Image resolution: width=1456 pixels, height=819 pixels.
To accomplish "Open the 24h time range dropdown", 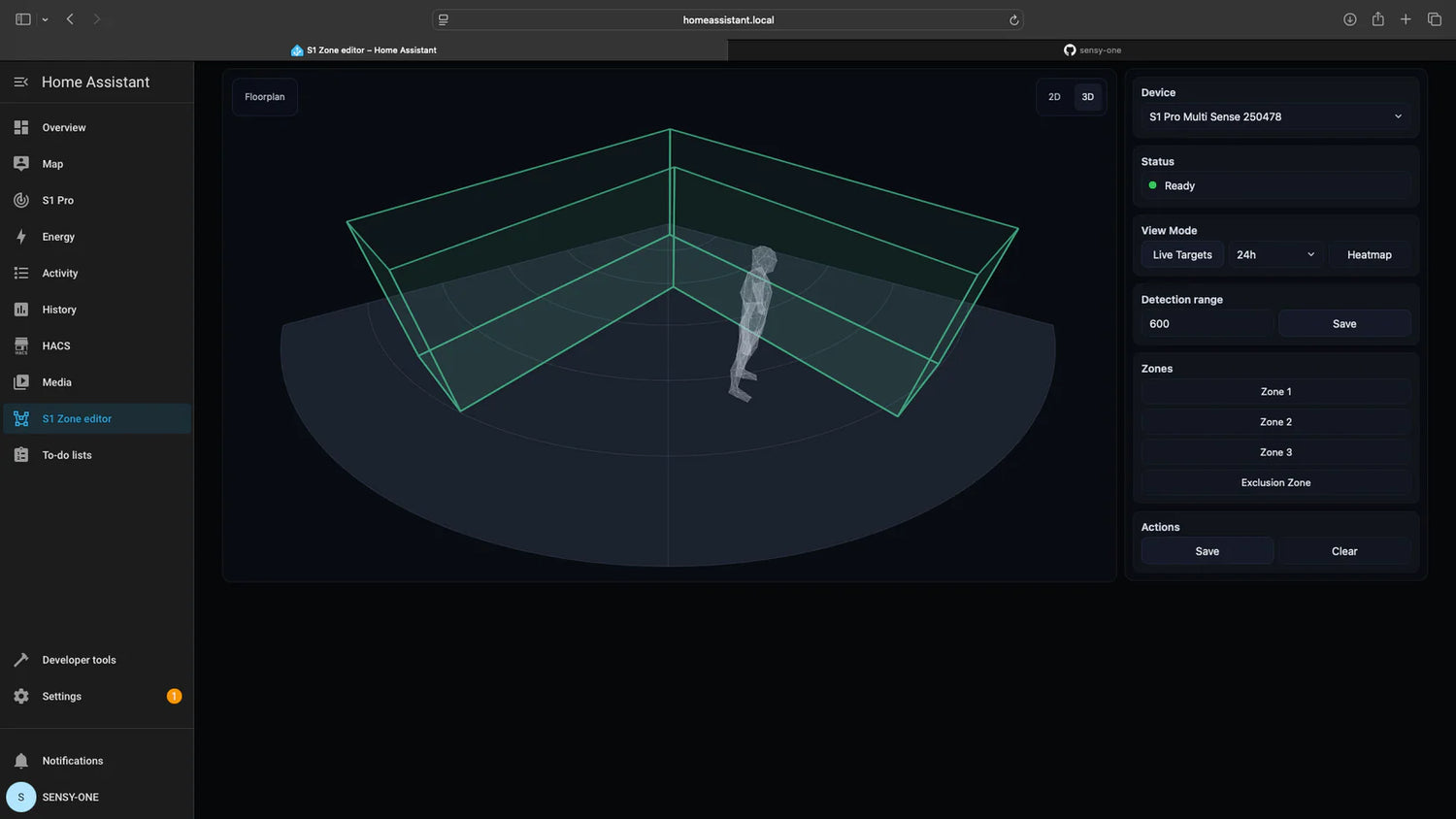I will pyautogui.click(x=1275, y=255).
